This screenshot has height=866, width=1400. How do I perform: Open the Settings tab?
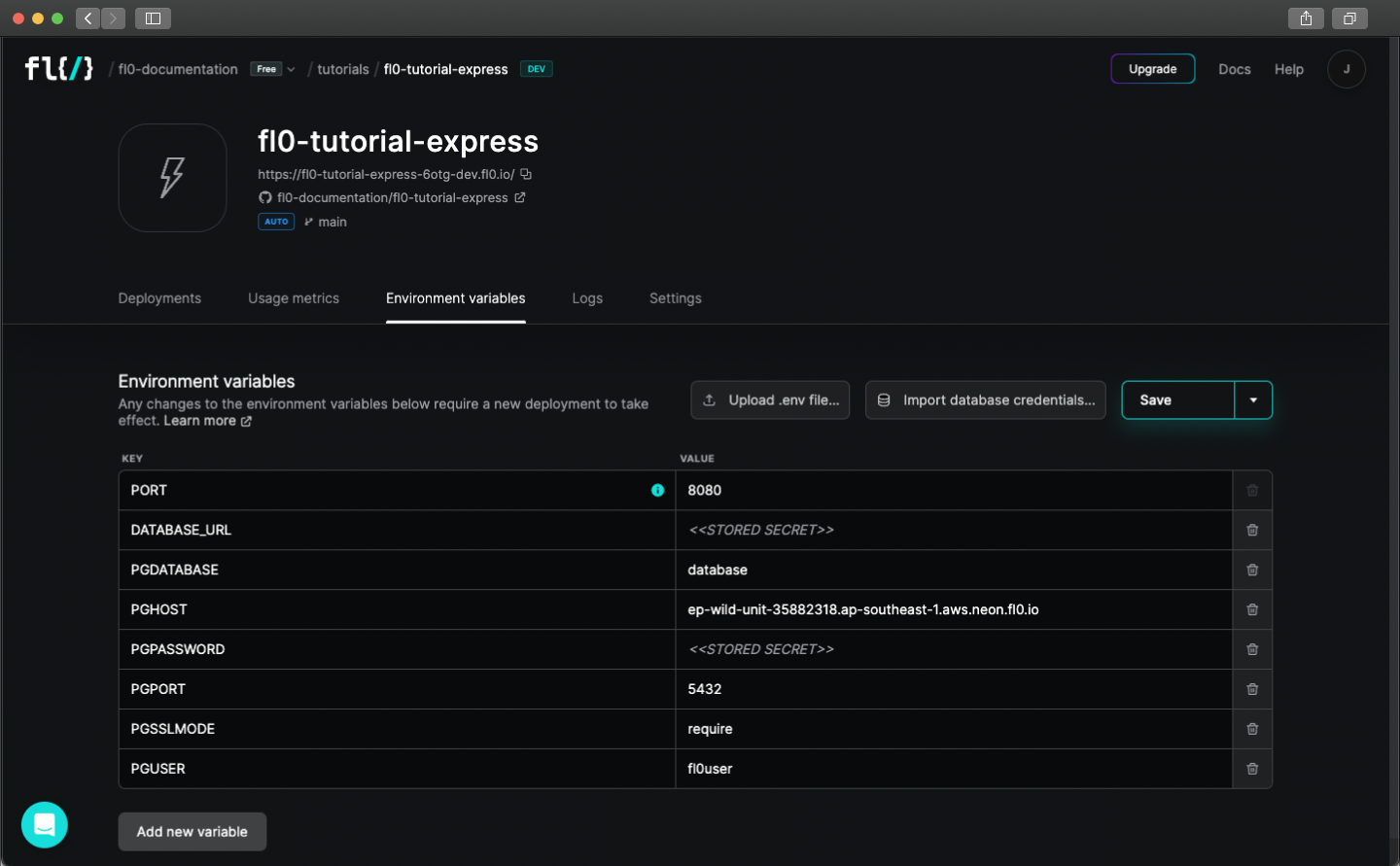coord(676,298)
